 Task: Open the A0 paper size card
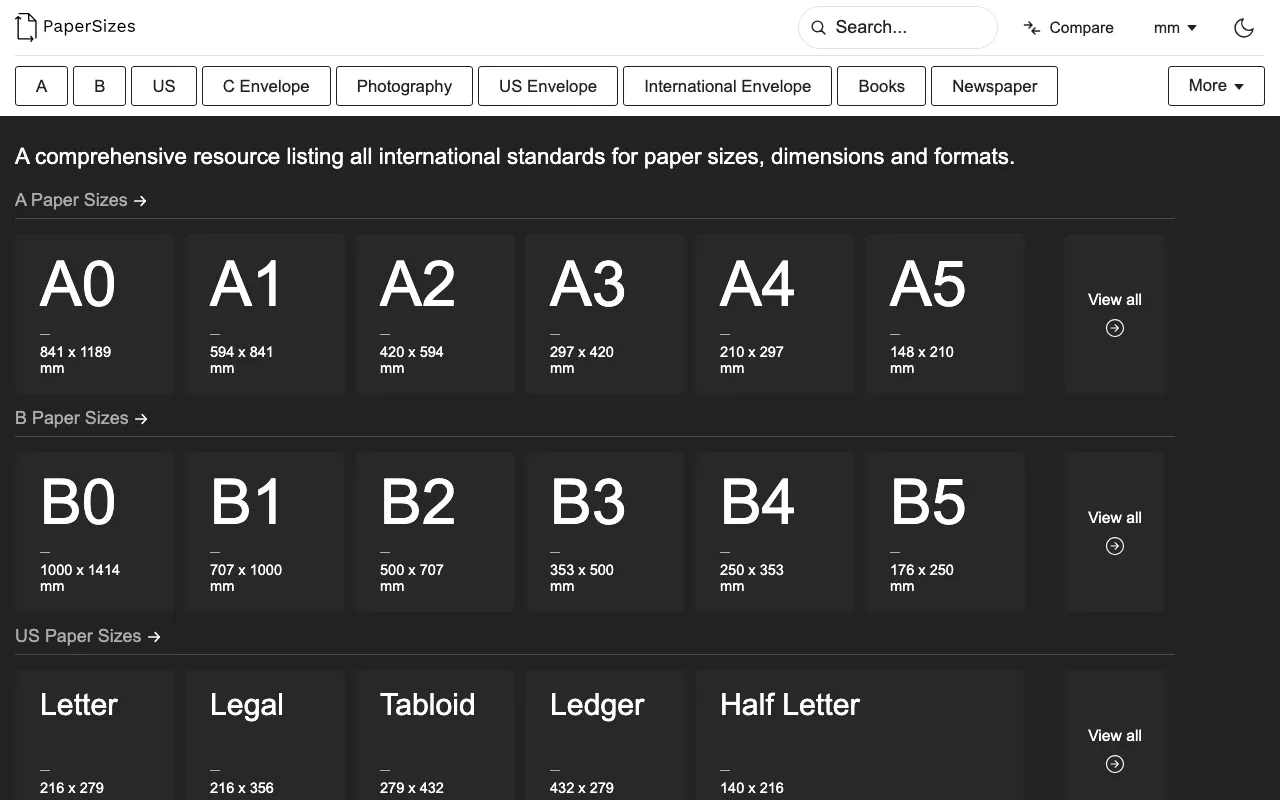tap(95, 314)
